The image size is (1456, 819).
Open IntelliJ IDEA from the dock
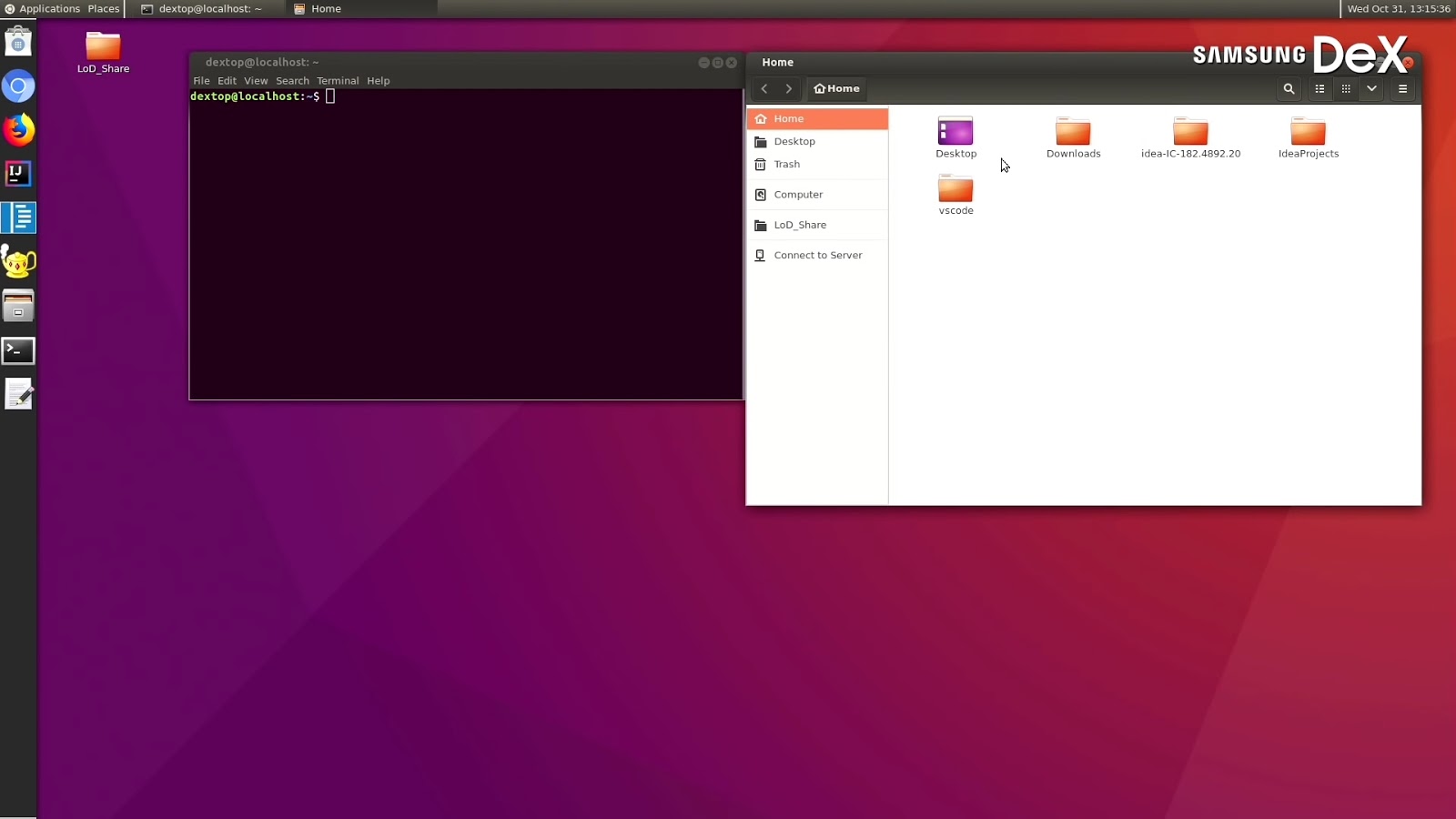[x=18, y=173]
